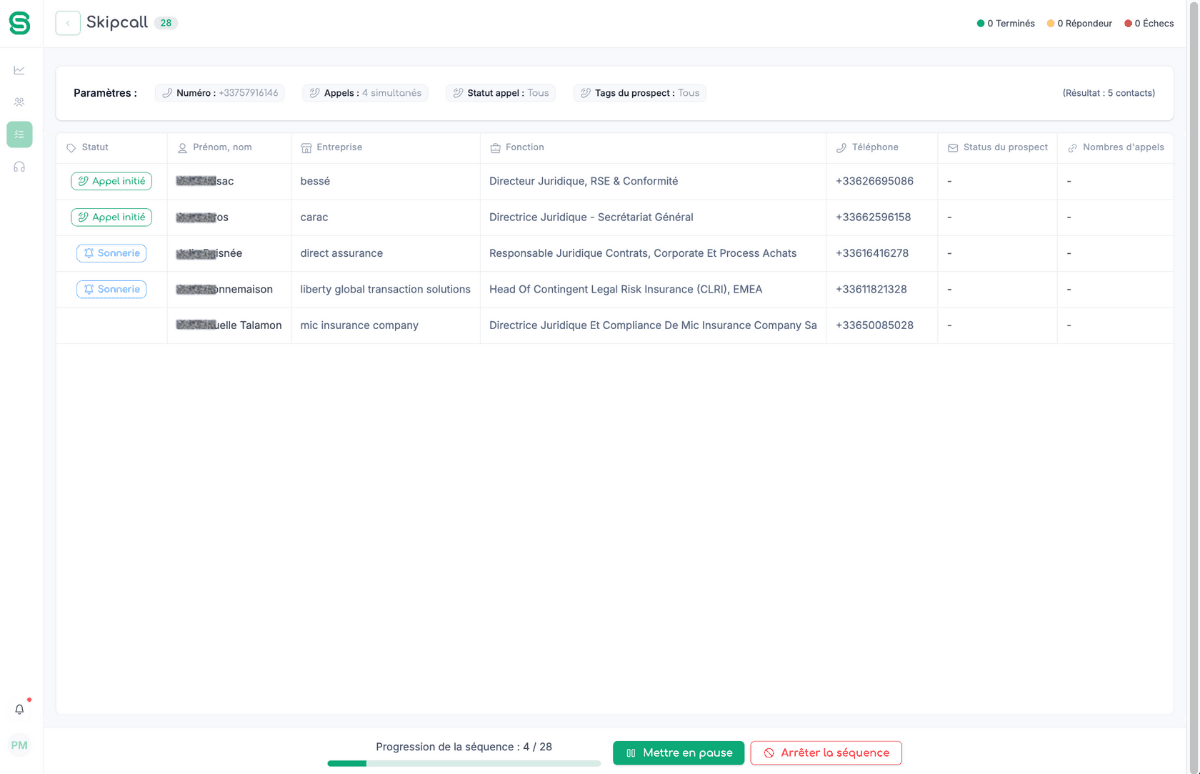
Task: Select the highlighted task list sidebar icon
Action: (x=19, y=134)
